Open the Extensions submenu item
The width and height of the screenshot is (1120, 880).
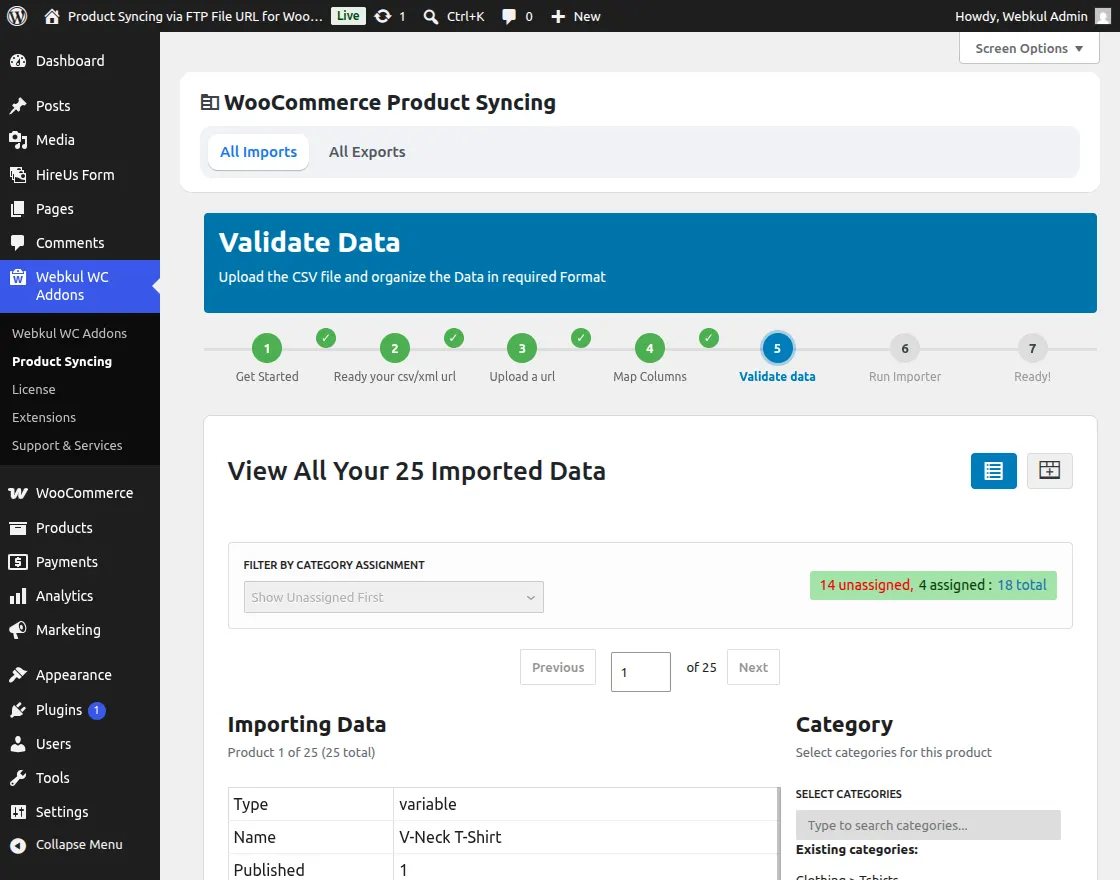point(44,417)
